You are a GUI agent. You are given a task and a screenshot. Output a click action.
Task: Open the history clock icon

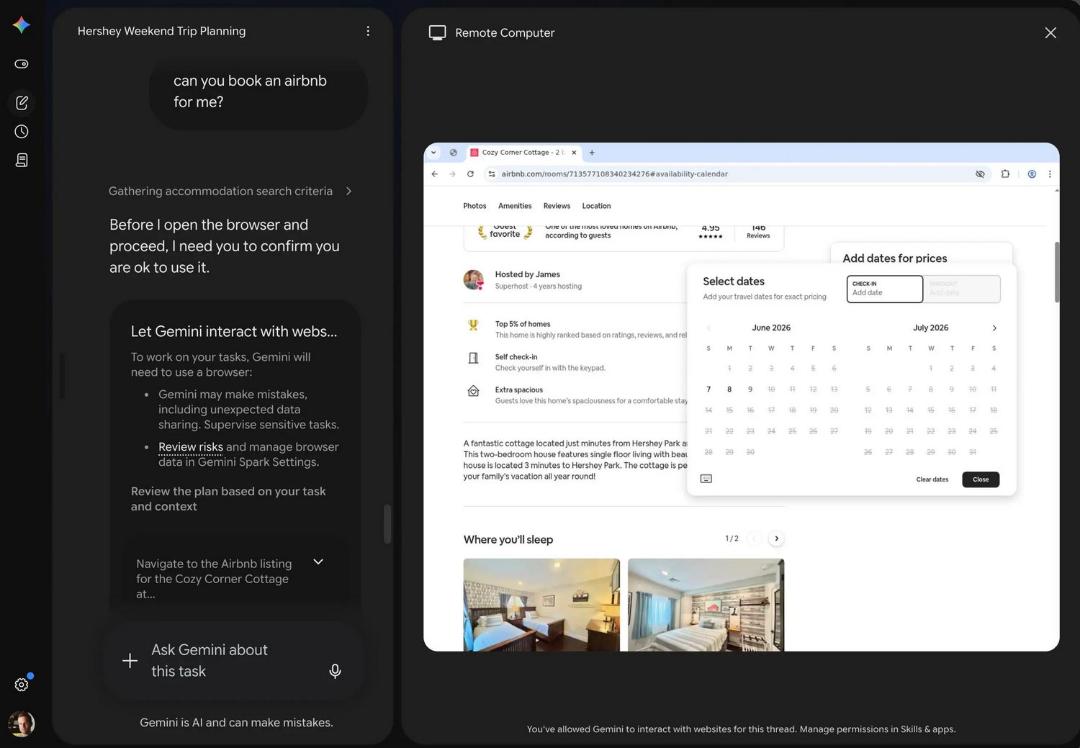pos(21,132)
